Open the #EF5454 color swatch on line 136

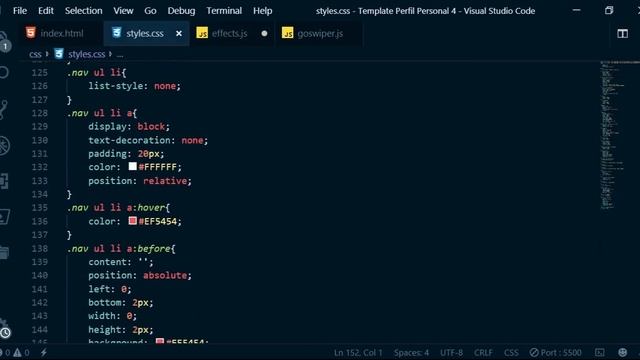(133, 221)
